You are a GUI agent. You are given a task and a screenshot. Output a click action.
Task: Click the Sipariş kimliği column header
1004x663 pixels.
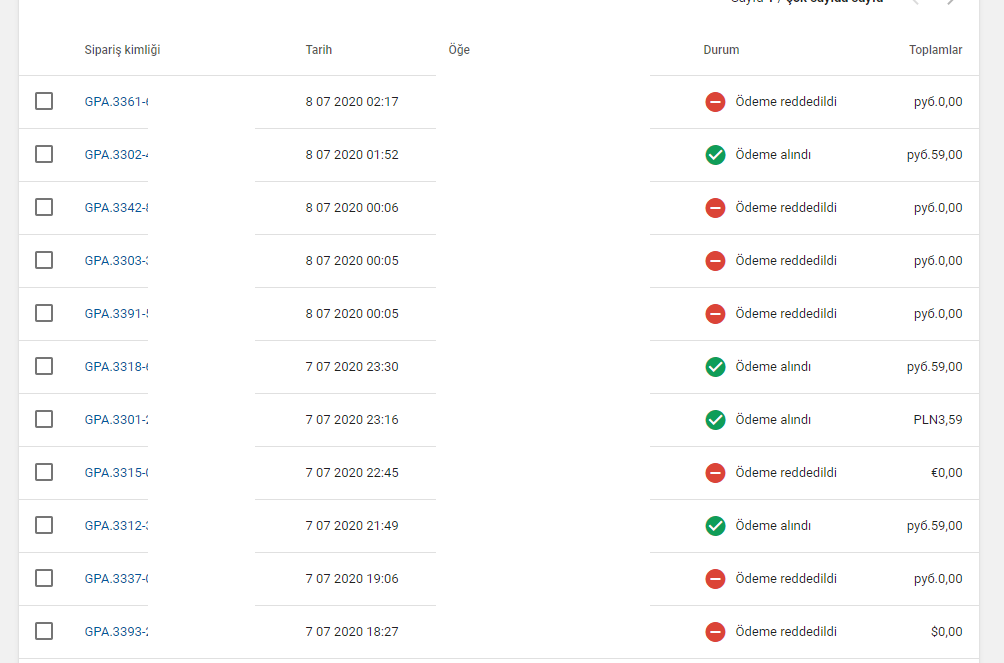pos(122,50)
